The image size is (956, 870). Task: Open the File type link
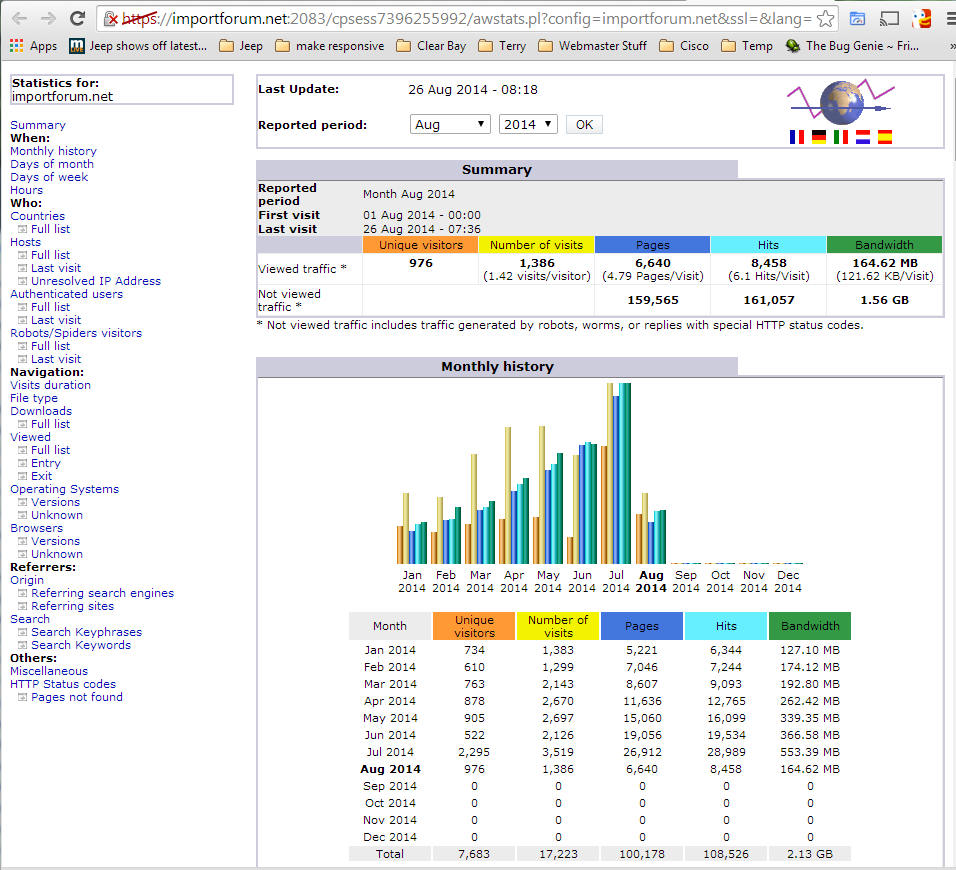coord(34,398)
